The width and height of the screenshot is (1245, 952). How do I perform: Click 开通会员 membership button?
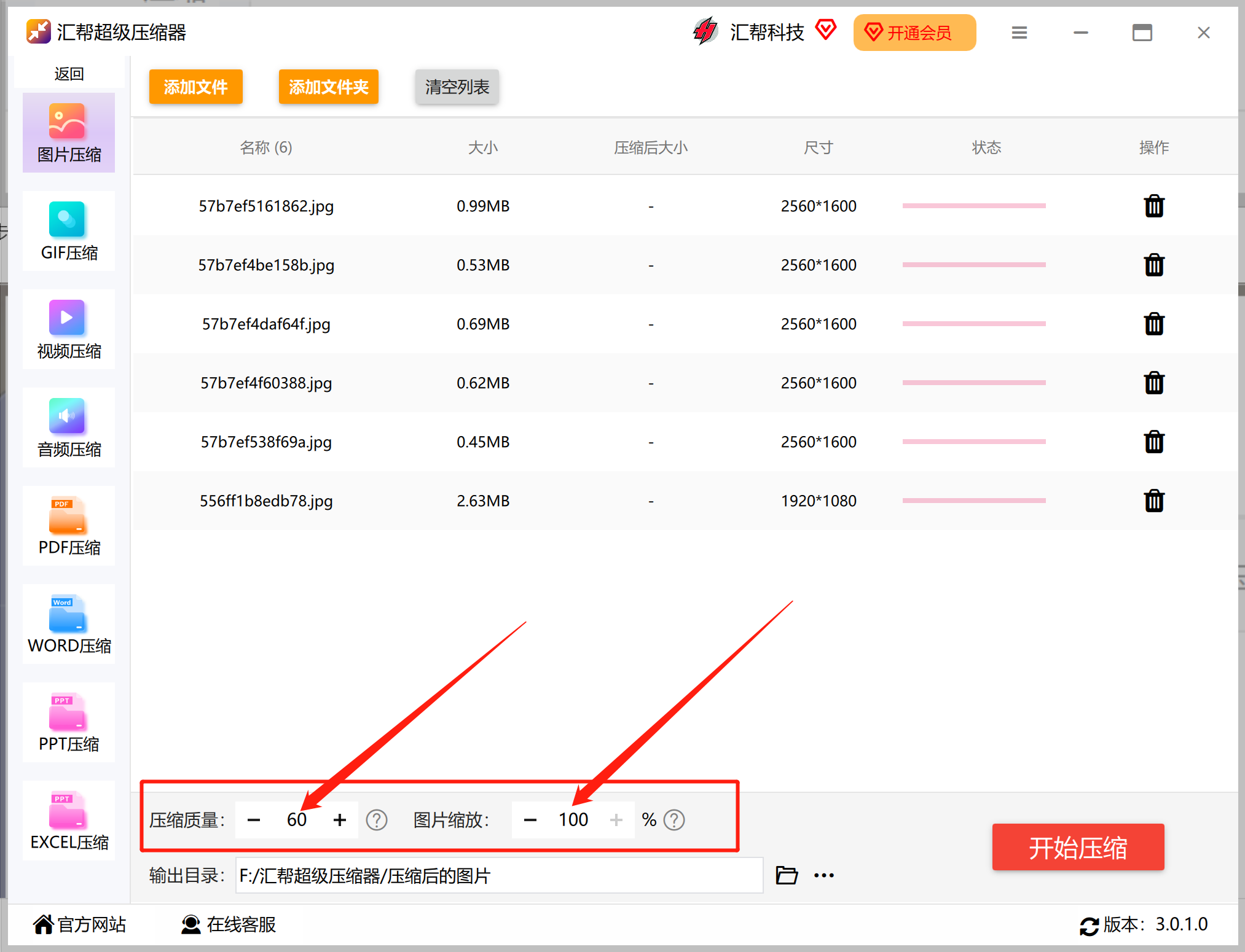click(x=914, y=33)
